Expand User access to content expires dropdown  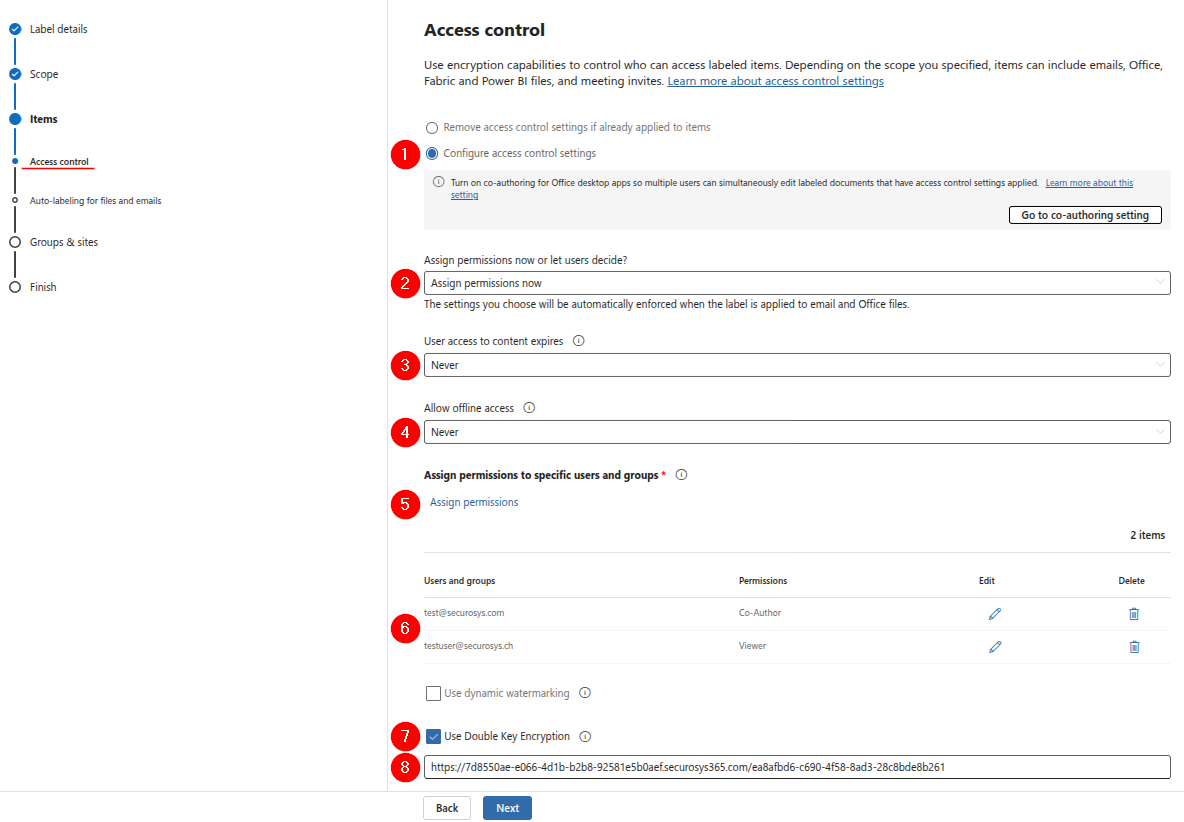796,365
